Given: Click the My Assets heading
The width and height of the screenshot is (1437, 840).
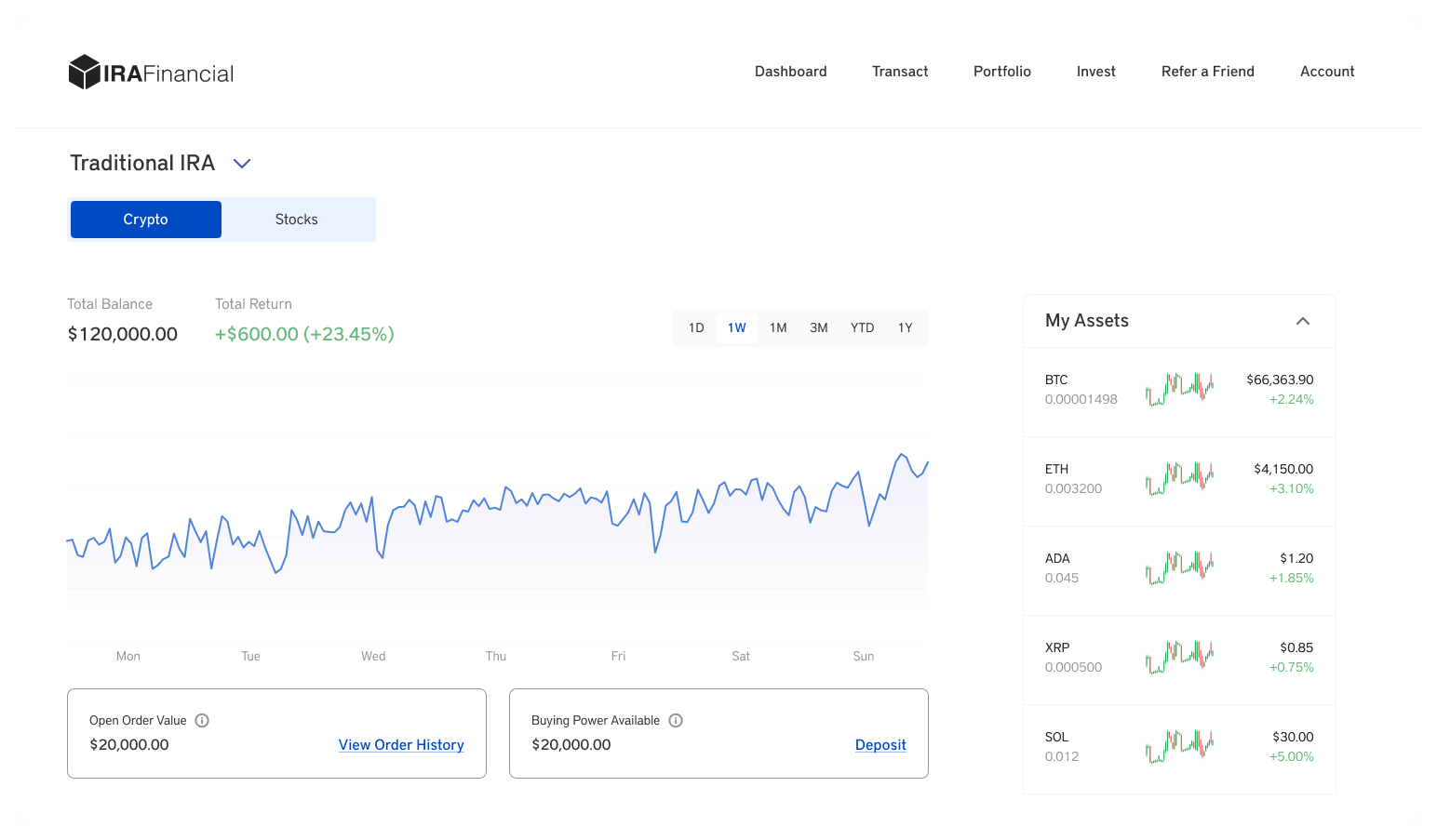Looking at the screenshot, I should [x=1087, y=321].
